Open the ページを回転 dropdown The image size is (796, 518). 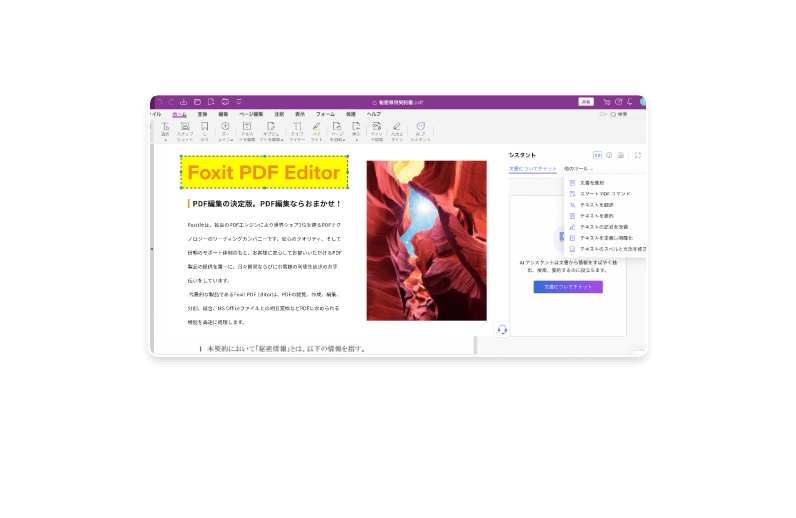(x=337, y=132)
